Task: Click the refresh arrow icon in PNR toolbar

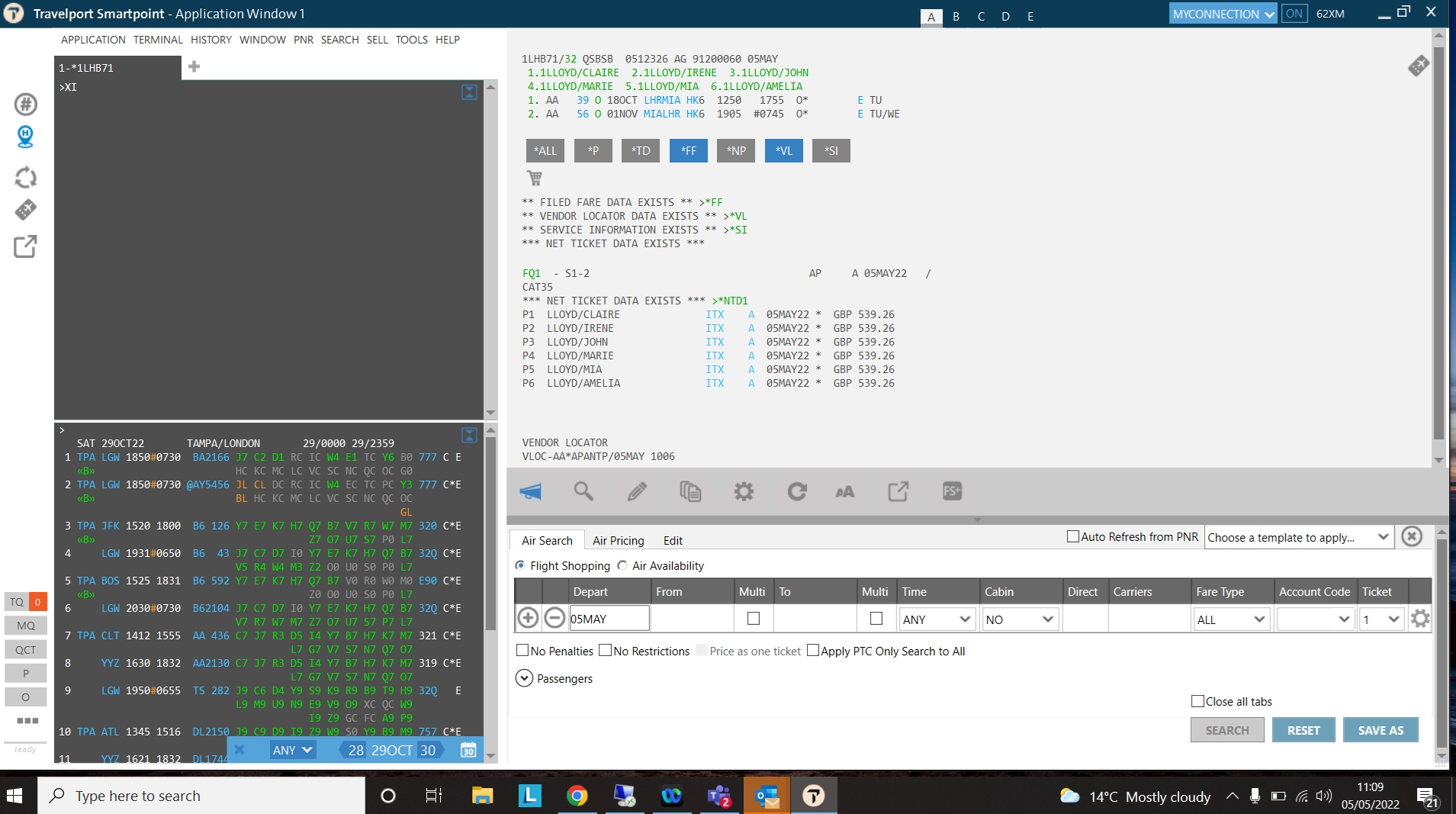Action: pyautogui.click(x=797, y=491)
